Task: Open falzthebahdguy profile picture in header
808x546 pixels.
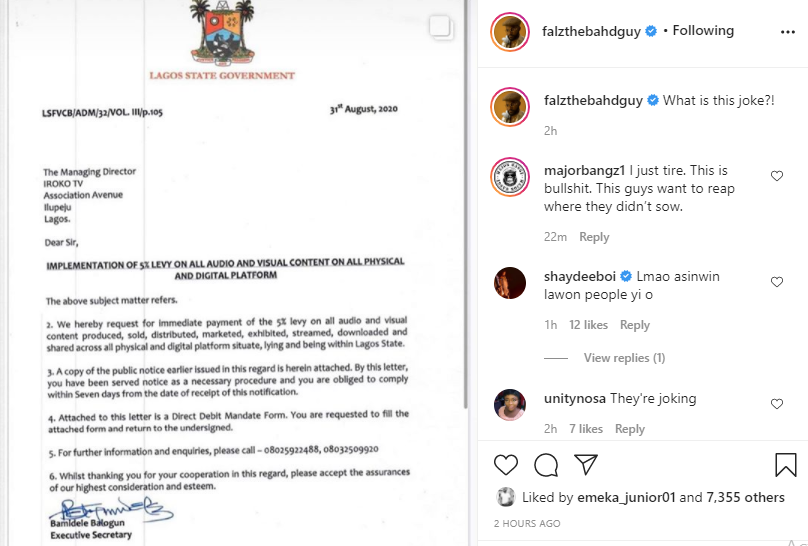Action: [x=510, y=32]
